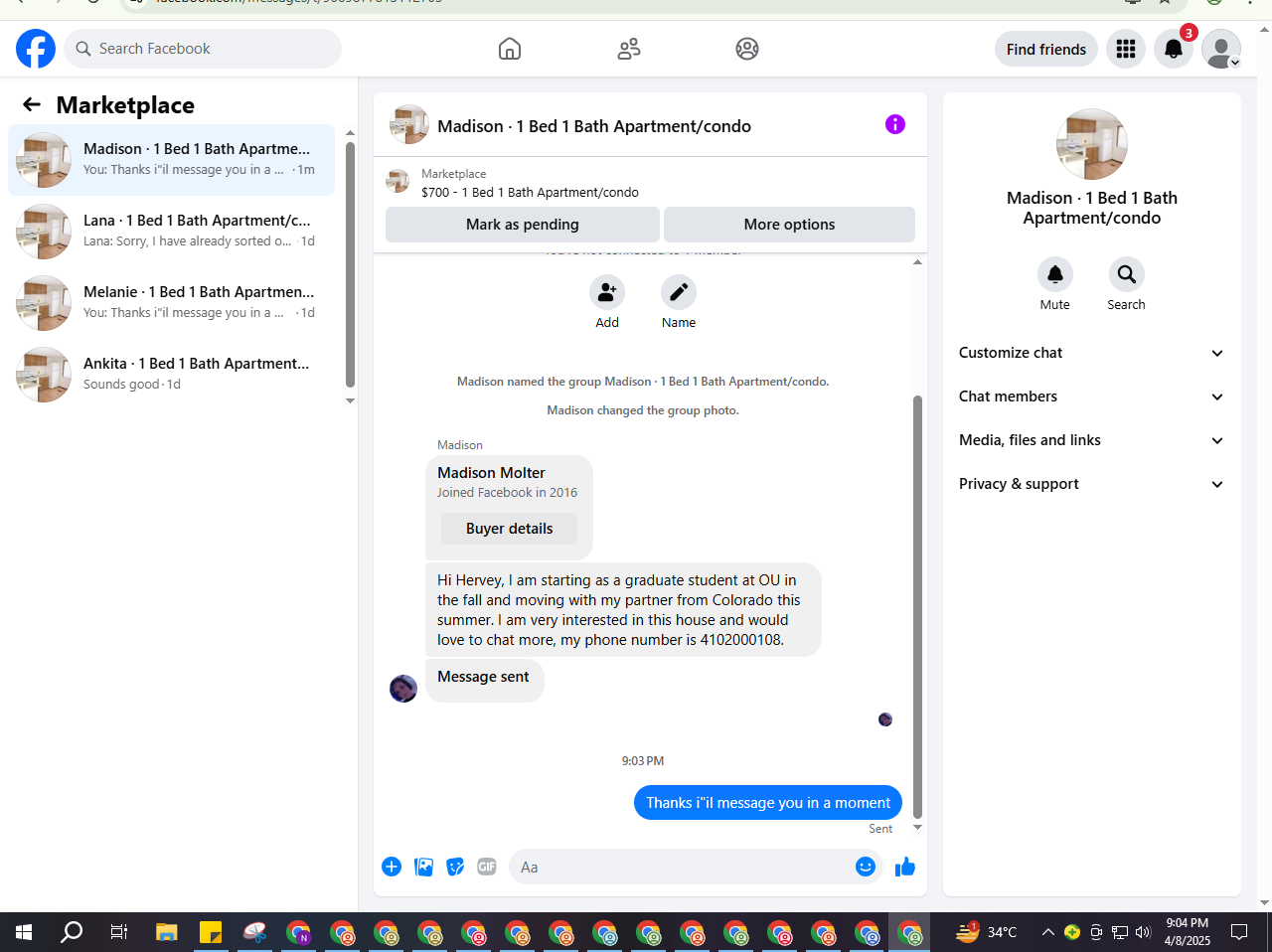The image size is (1272, 952).
Task: Expand Privacy & support section
Action: point(1091,484)
